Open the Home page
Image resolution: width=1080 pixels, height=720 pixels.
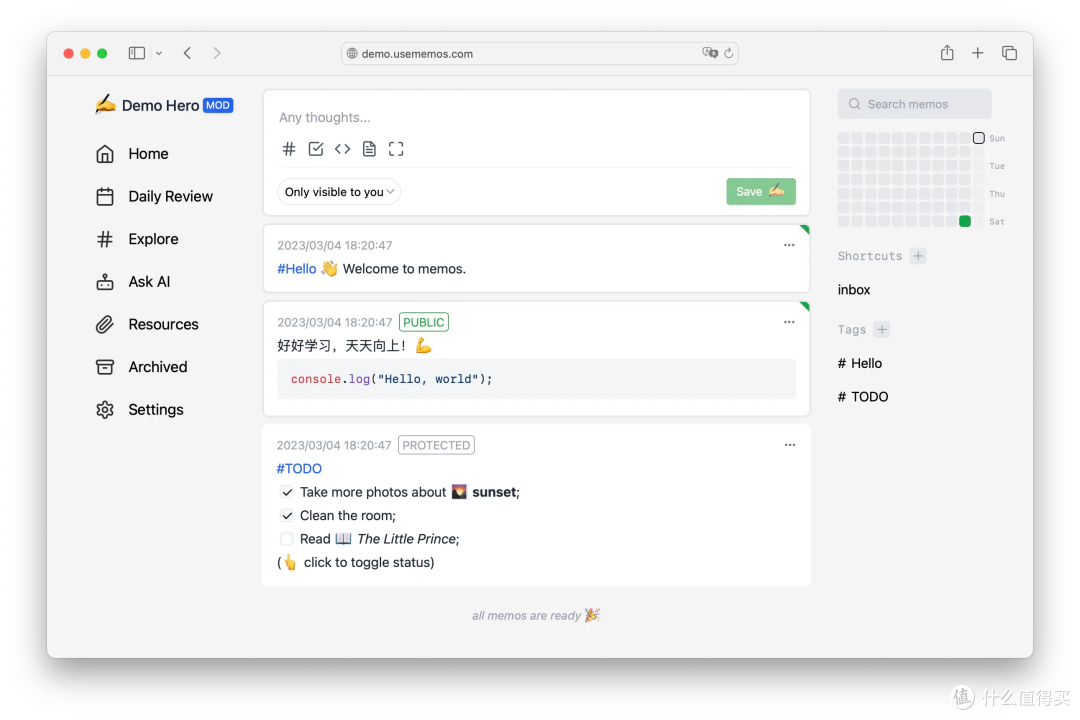tap(132, 154)
